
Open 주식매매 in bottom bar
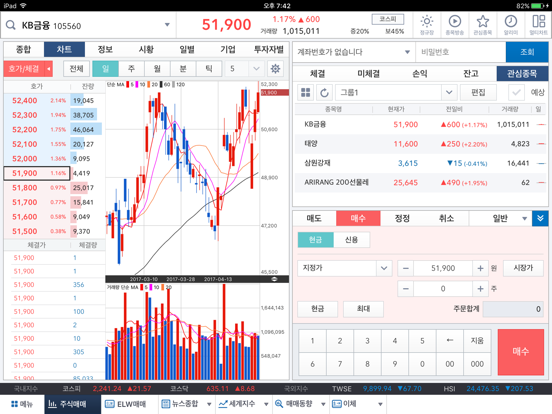(72, 404)
